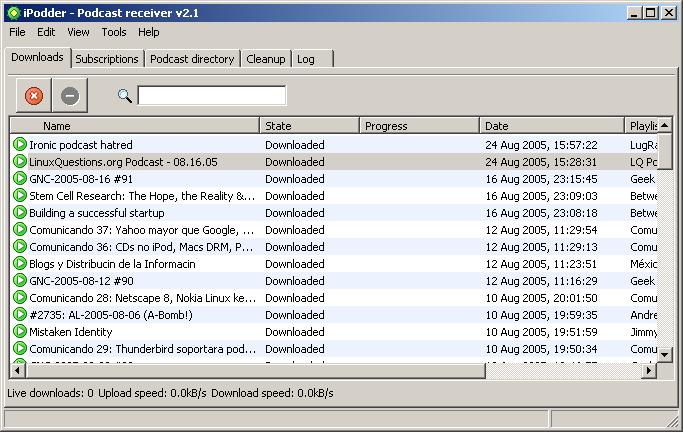Viewport: 683px width, 432px height.
Task: Click the vertical scrollbar up arrow
Action: (665, 126)
